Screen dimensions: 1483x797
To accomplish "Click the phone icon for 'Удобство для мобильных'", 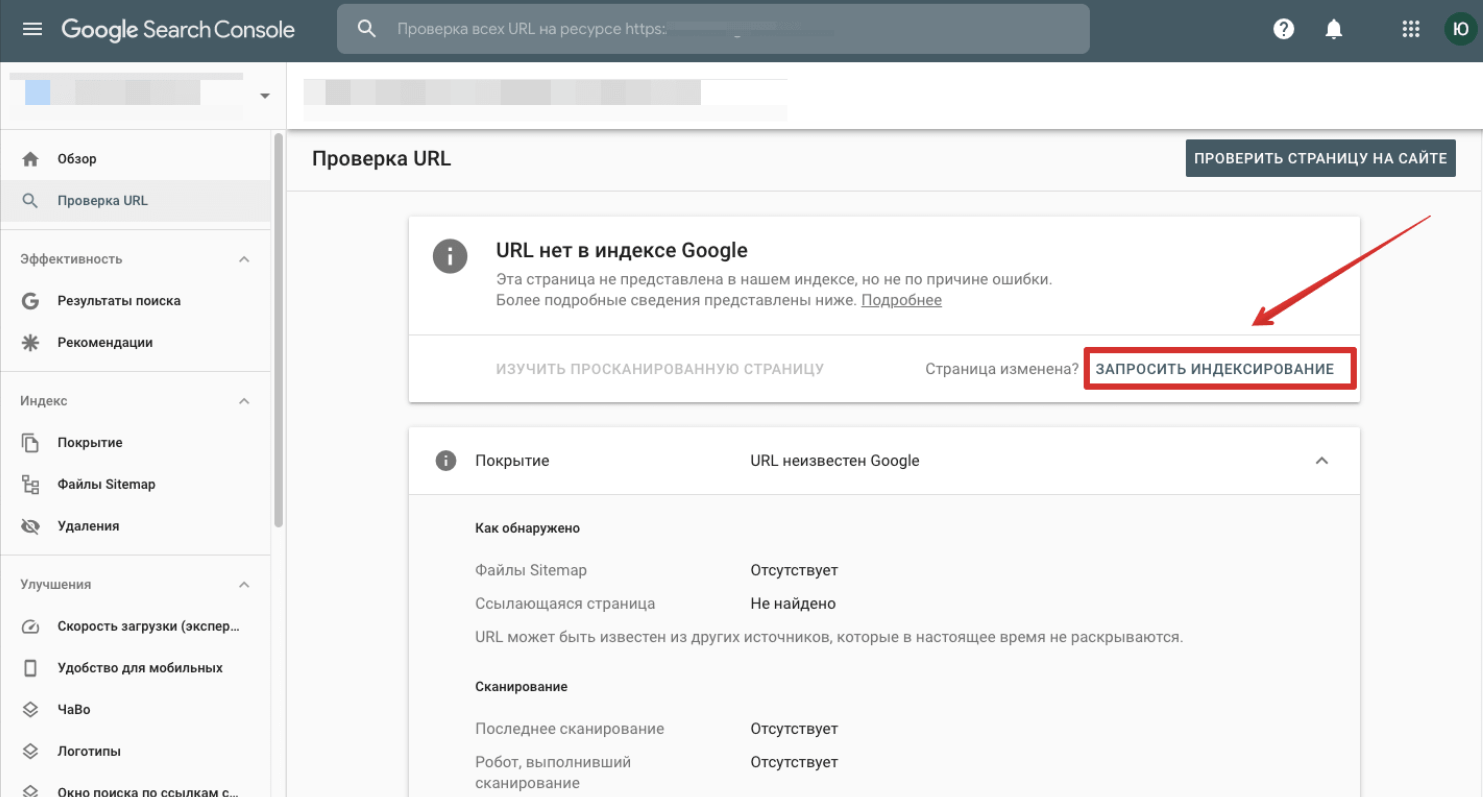I will point(30,668).
